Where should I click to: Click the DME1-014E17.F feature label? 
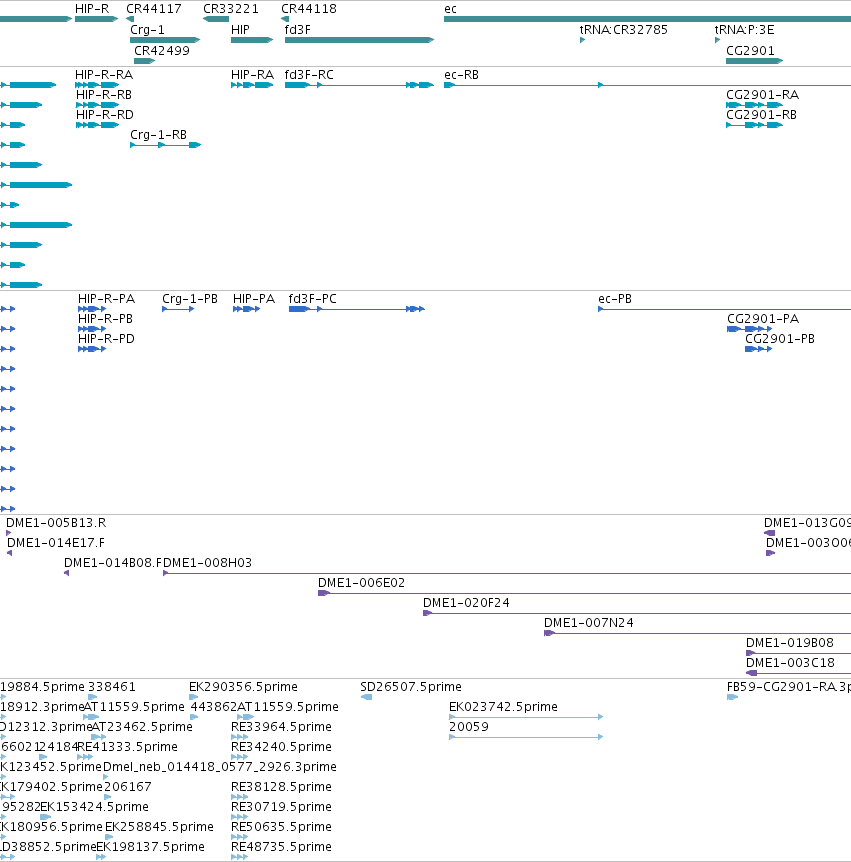(x=56, y=543)
